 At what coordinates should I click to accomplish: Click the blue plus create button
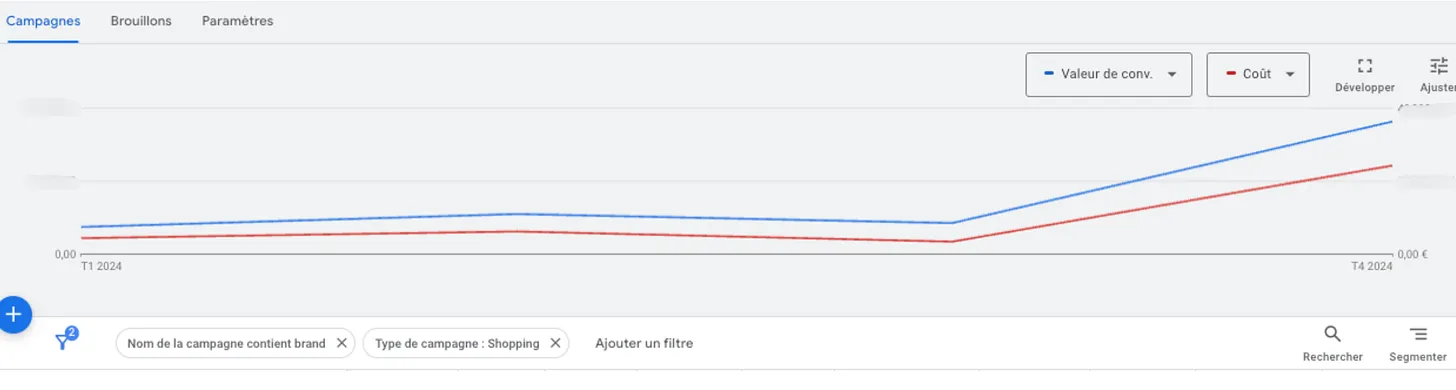pos(14,315)
